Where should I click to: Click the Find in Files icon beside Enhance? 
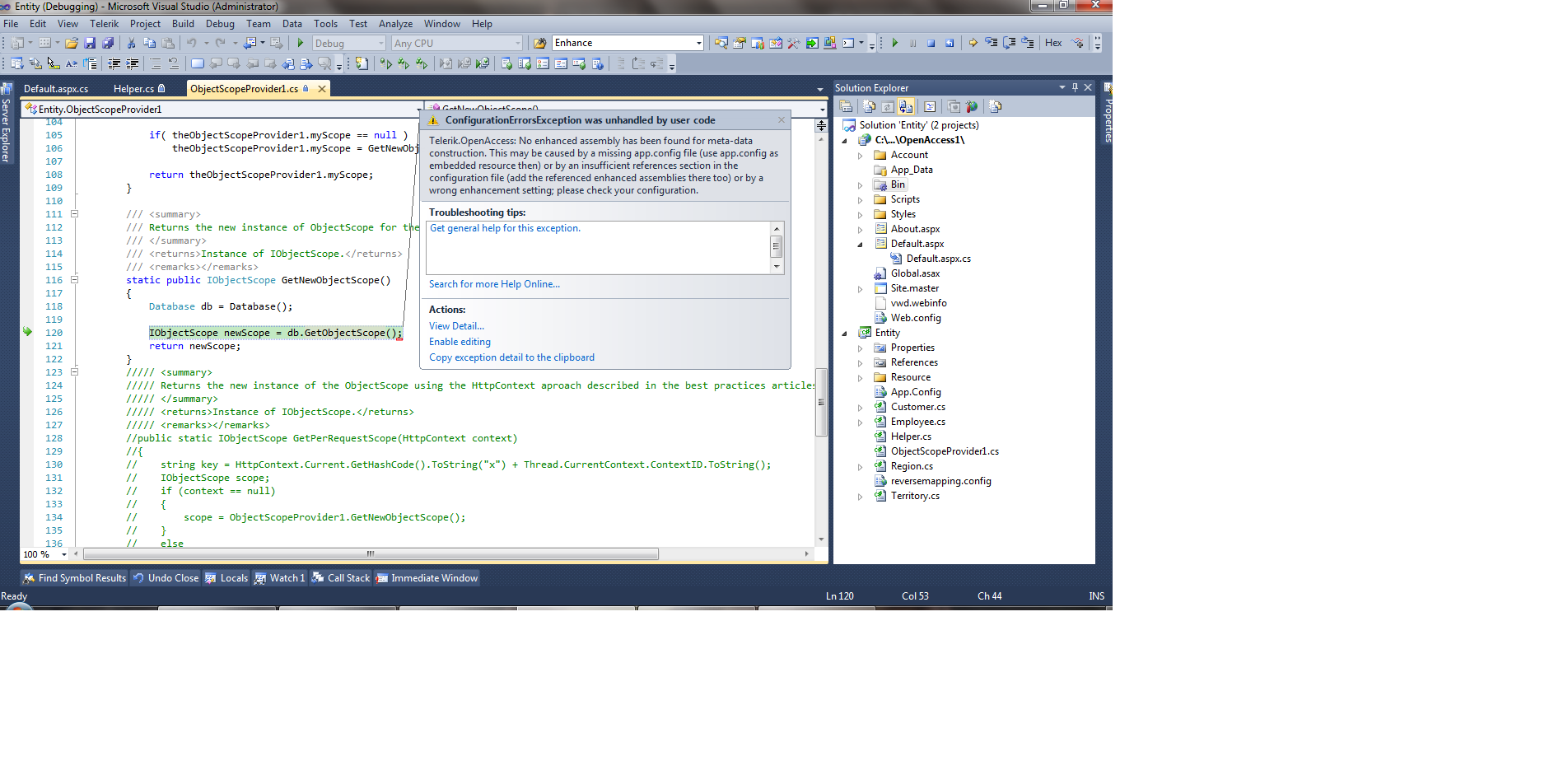(x=540, y=43)
